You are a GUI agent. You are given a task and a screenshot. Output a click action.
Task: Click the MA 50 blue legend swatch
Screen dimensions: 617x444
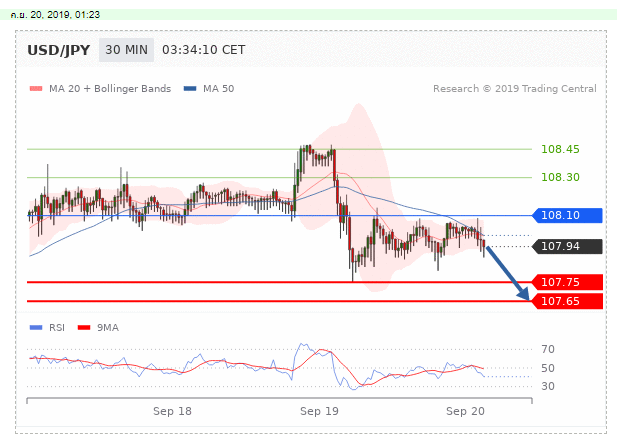pyautogui.click(x=190, y=89)
